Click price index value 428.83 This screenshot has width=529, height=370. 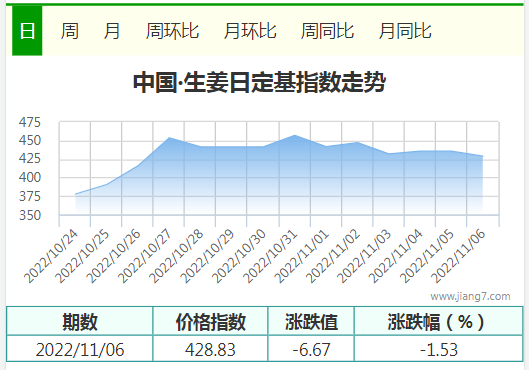click(x=210, y=349)
